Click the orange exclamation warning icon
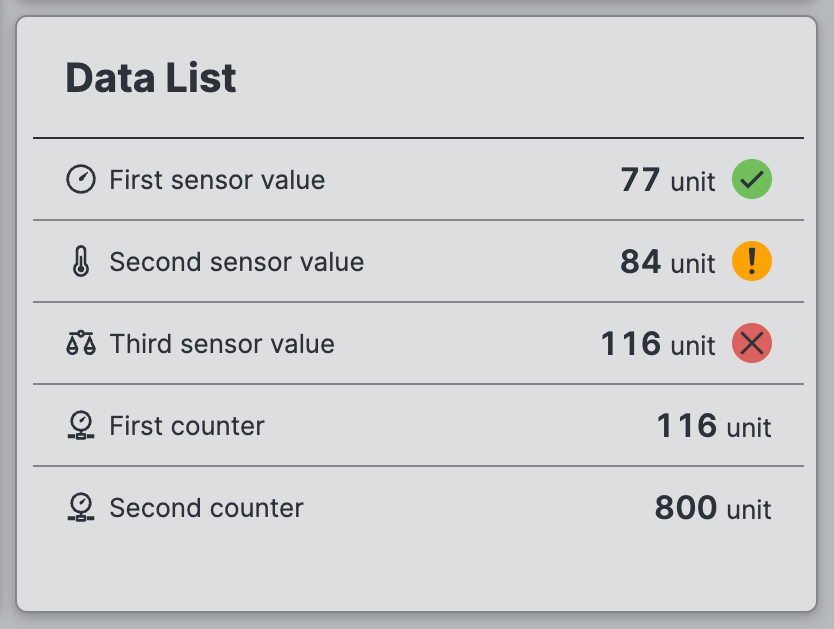The height and width of the screenshot is (629, 834). [752, 262]
